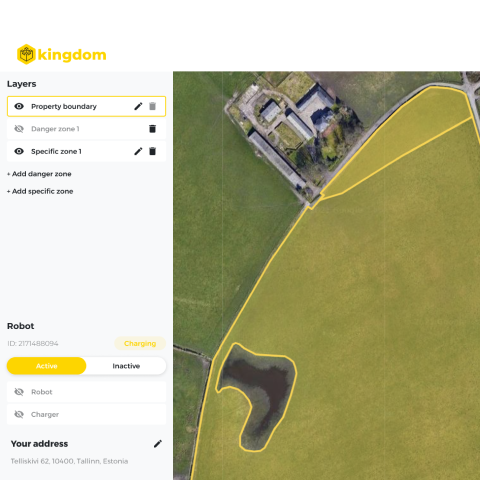This screenshot has width=480, height=480.
Task: Hide Specific zone 1 layer
Action: pos(19,151)
